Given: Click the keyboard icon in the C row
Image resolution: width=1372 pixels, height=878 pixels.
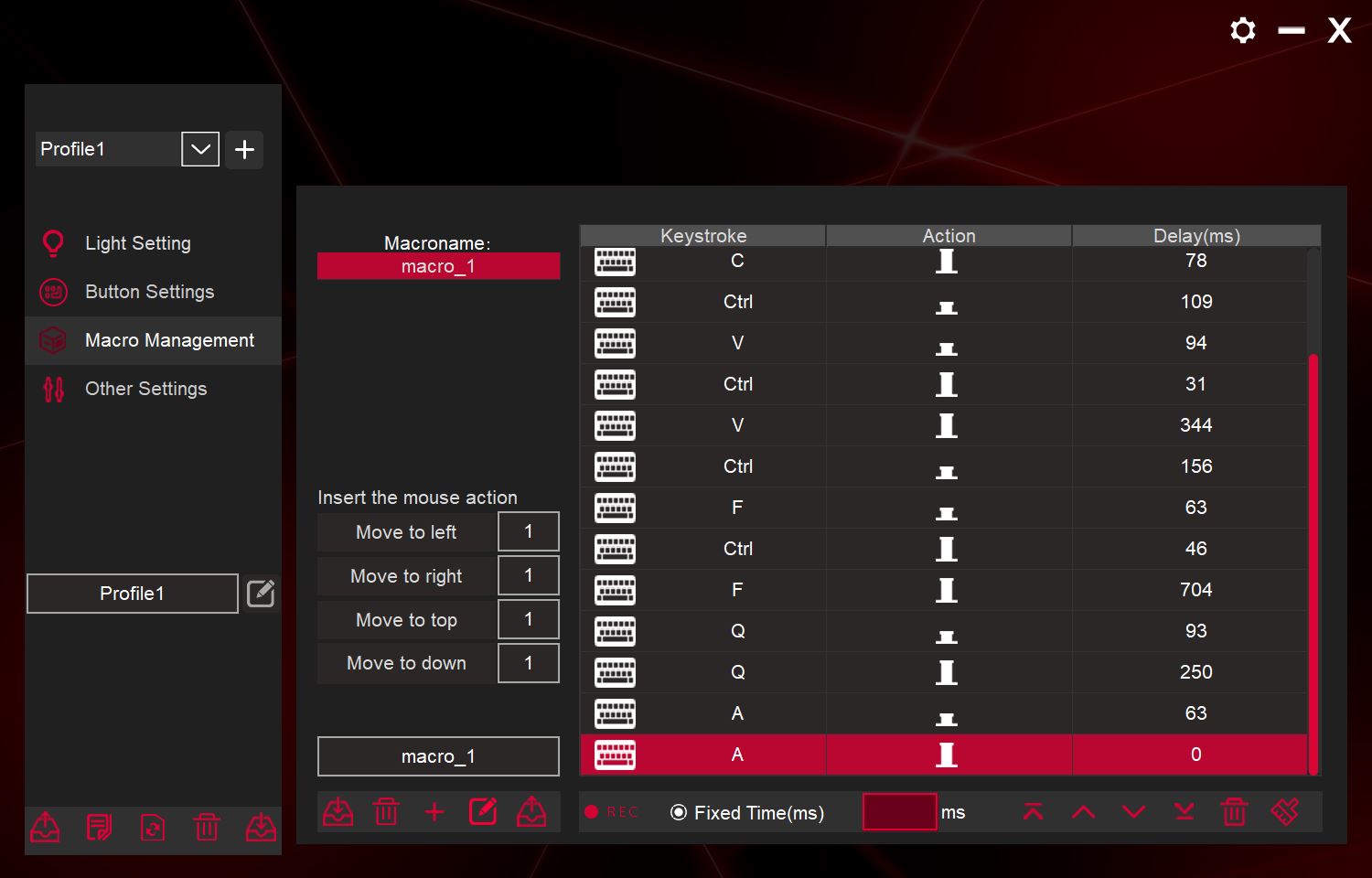Looking at the screenshot, I should pyautogui.click(x=615, y=262).
